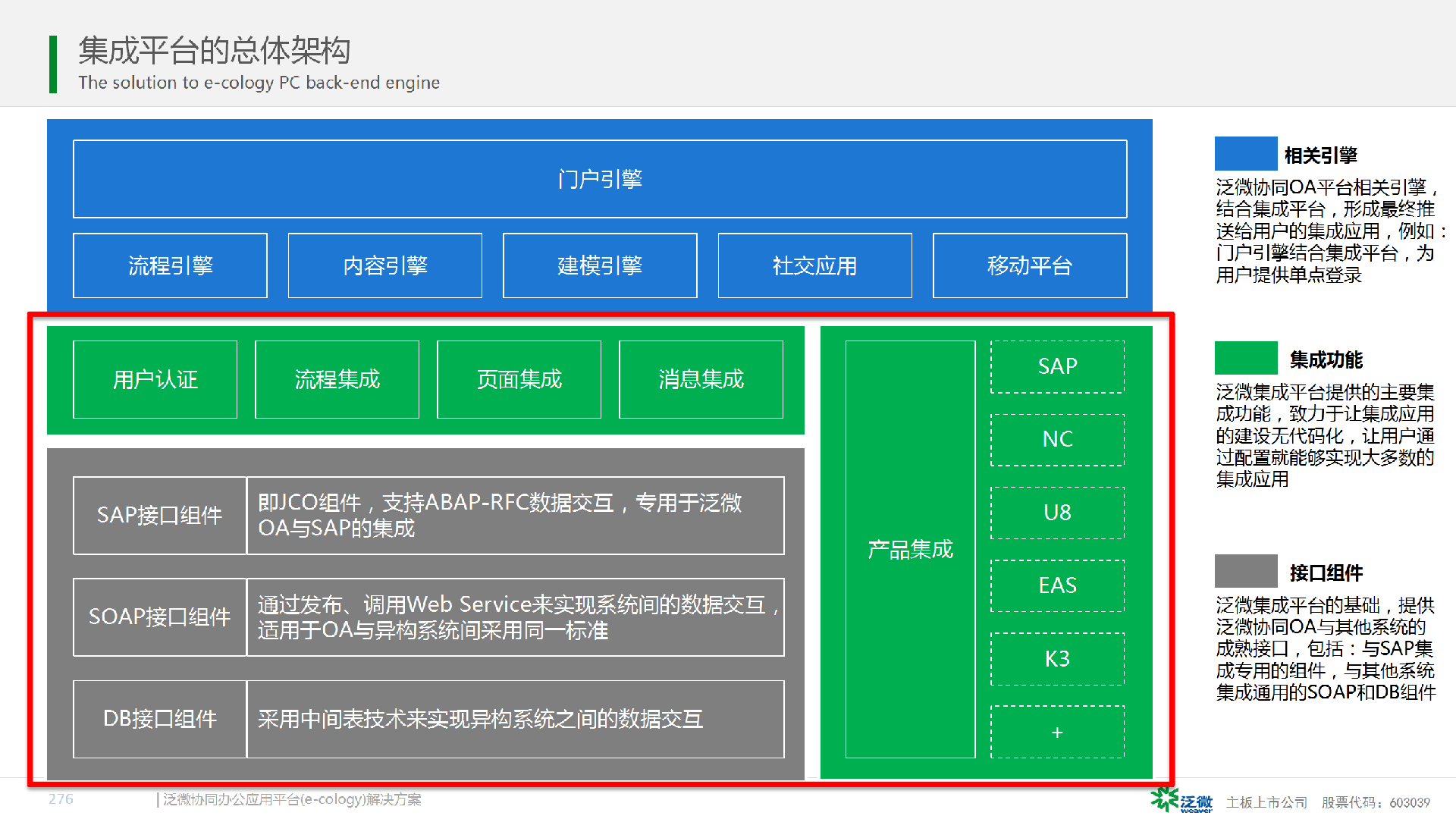The image size is (1456, 819).
Task: Click the dashed plus box
Action: point(1057,732)
